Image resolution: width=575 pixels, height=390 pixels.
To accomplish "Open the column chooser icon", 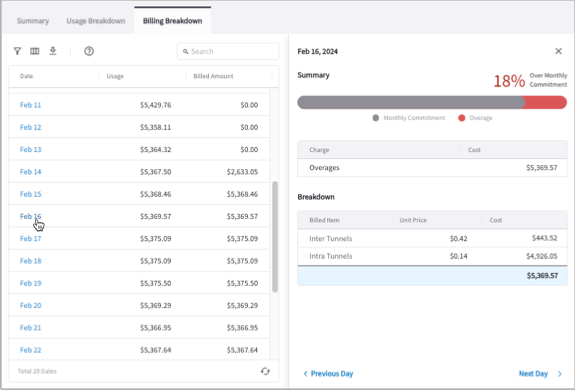I will coord(34,51).
